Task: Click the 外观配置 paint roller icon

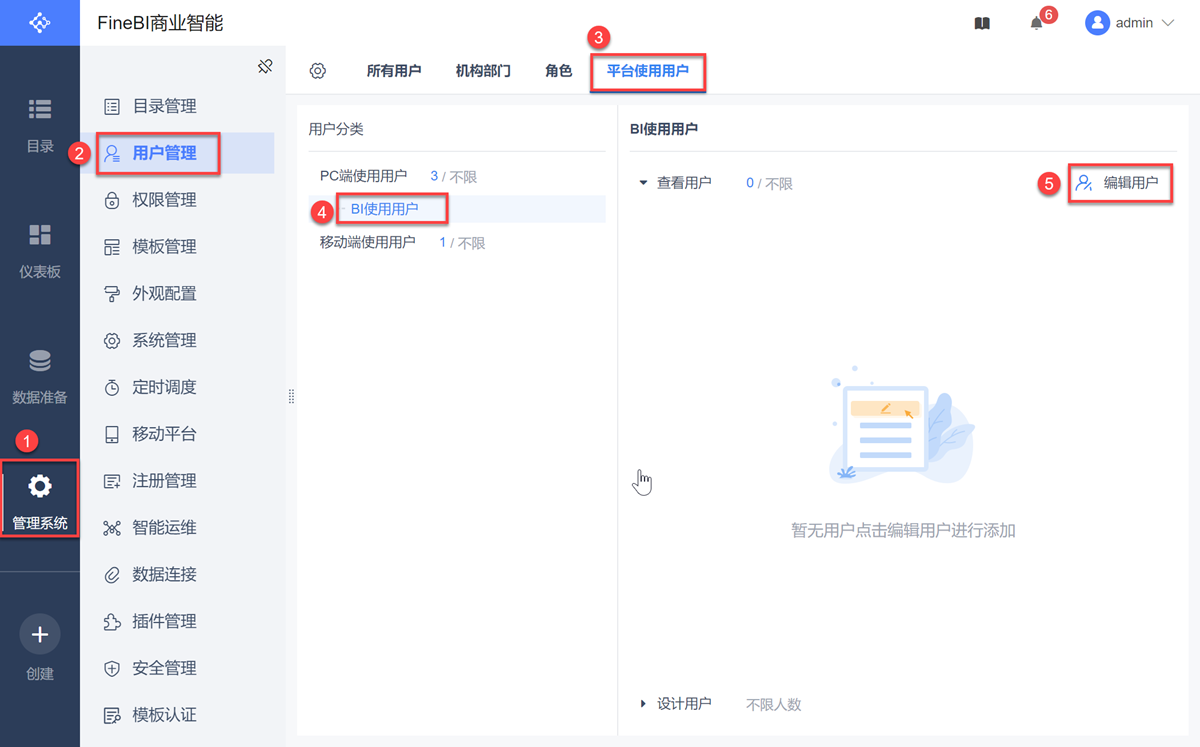Action: (112, 294)
